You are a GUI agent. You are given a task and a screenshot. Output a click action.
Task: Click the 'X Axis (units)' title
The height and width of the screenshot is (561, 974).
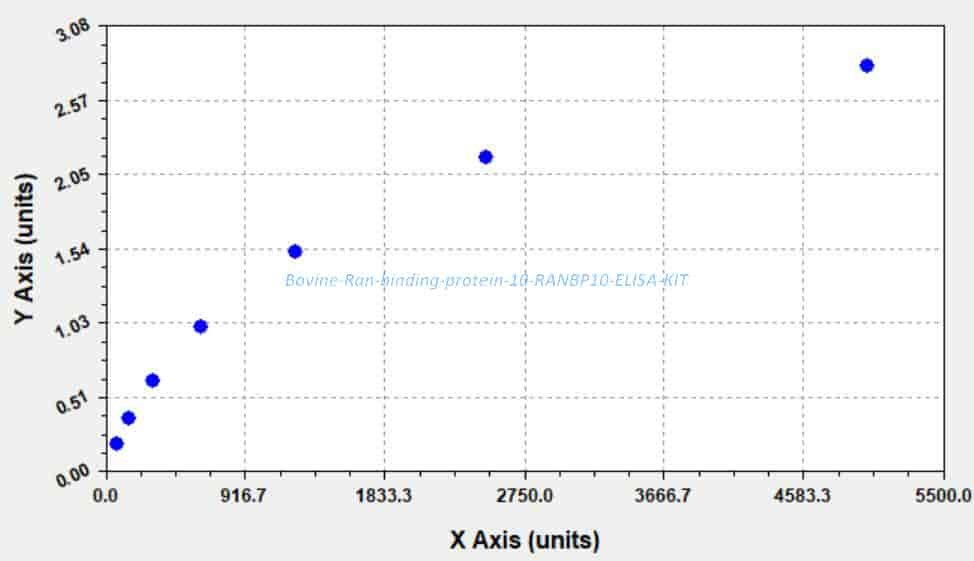click(525, 539)
